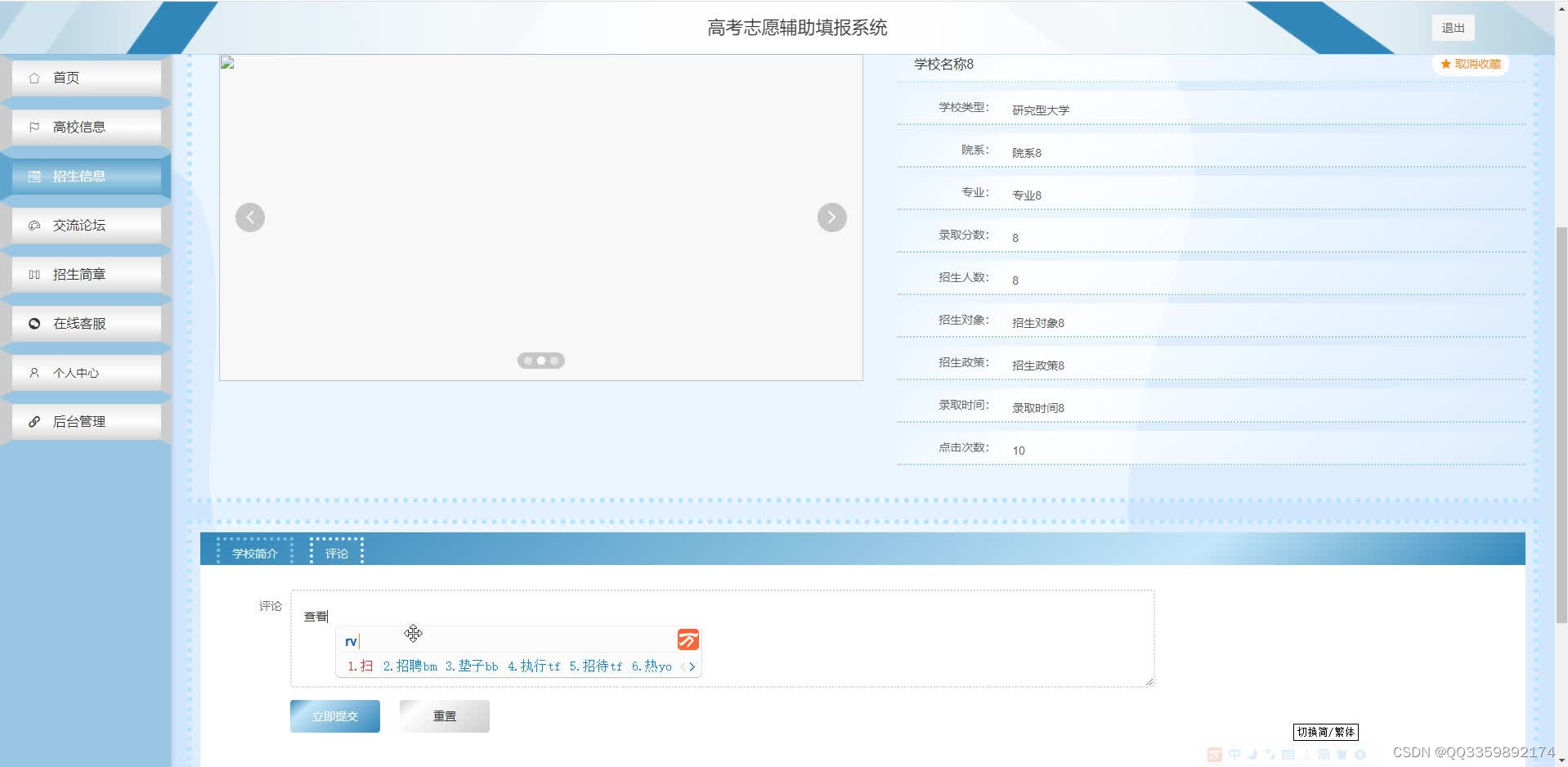Viewport: 1568px width, 767px height.
Task: Choose IME candidate 4 执行
Action: (534, 666)
